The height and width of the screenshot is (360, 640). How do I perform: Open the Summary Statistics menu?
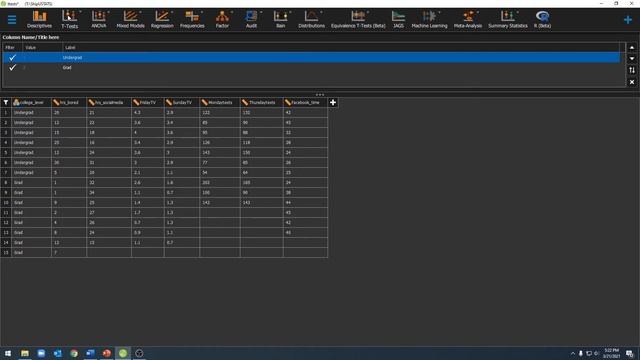pos(508,19)
